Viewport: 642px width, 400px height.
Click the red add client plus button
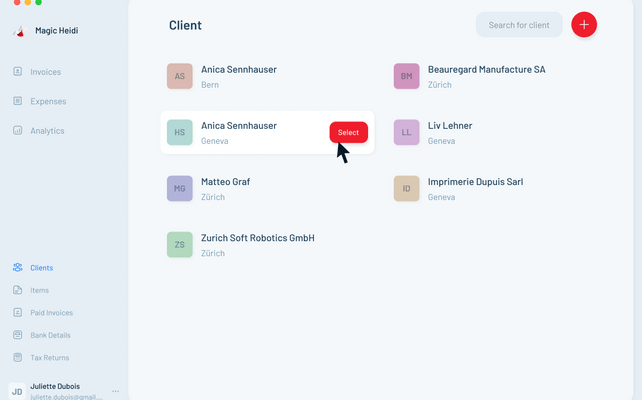tap(584, 25)
